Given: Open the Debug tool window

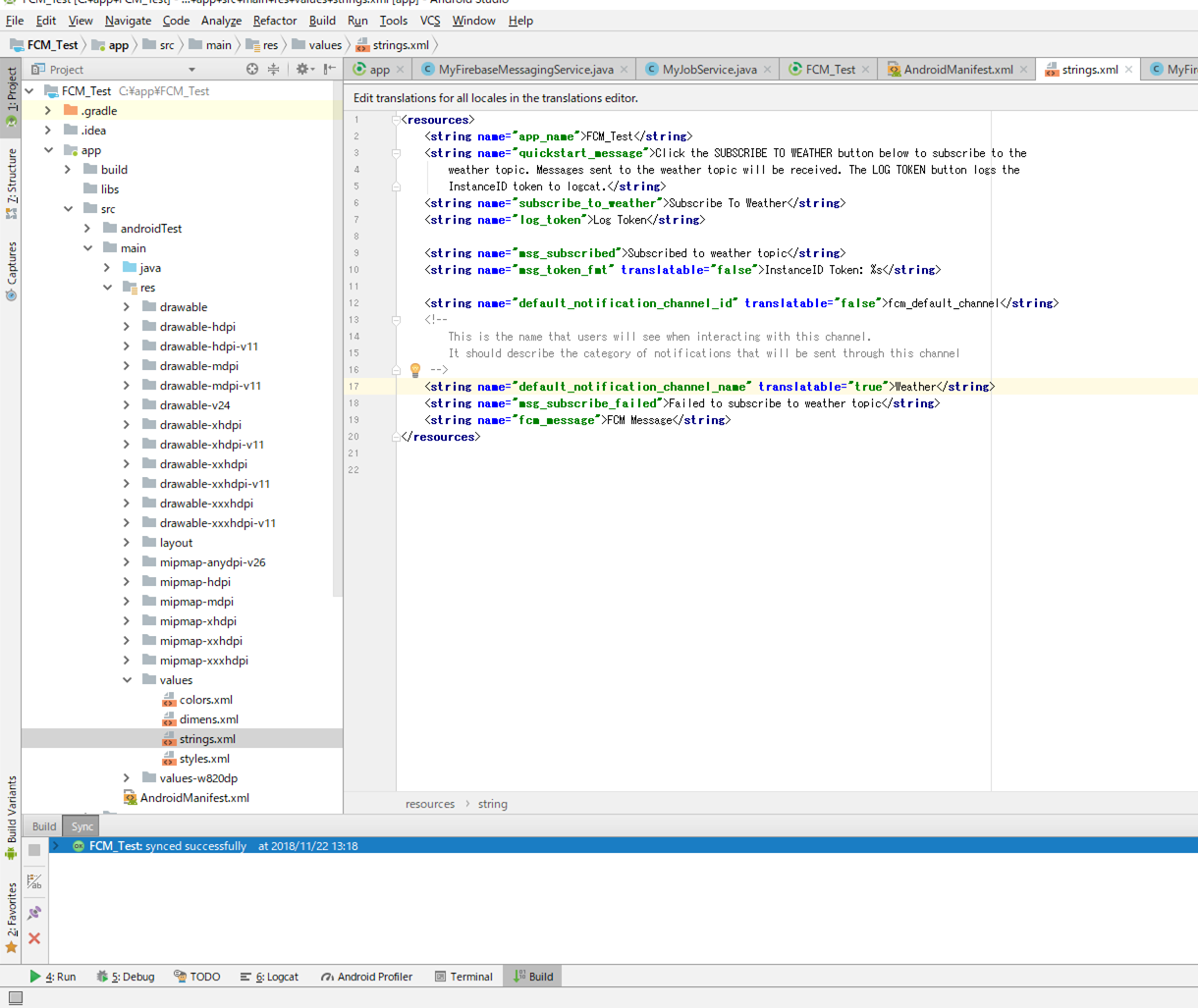Looking at the screenshot, I should tap(126, 977).
